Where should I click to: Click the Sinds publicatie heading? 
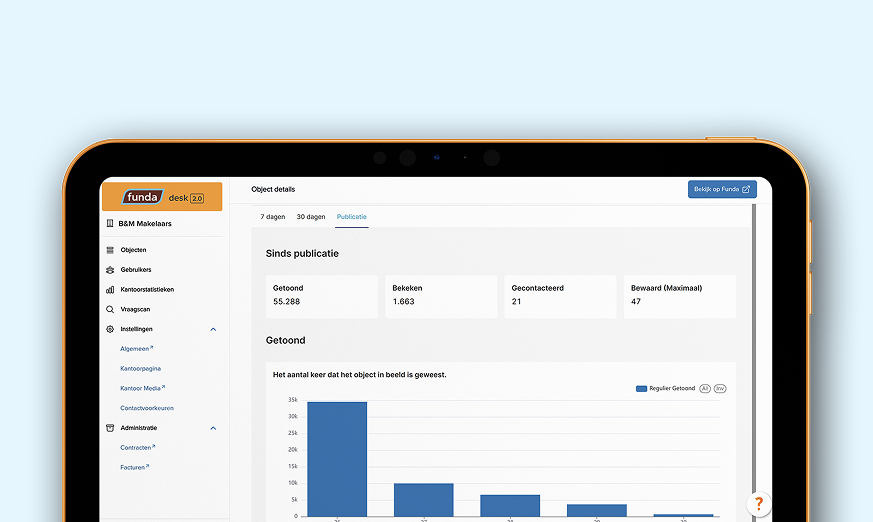tap(302, 253)
